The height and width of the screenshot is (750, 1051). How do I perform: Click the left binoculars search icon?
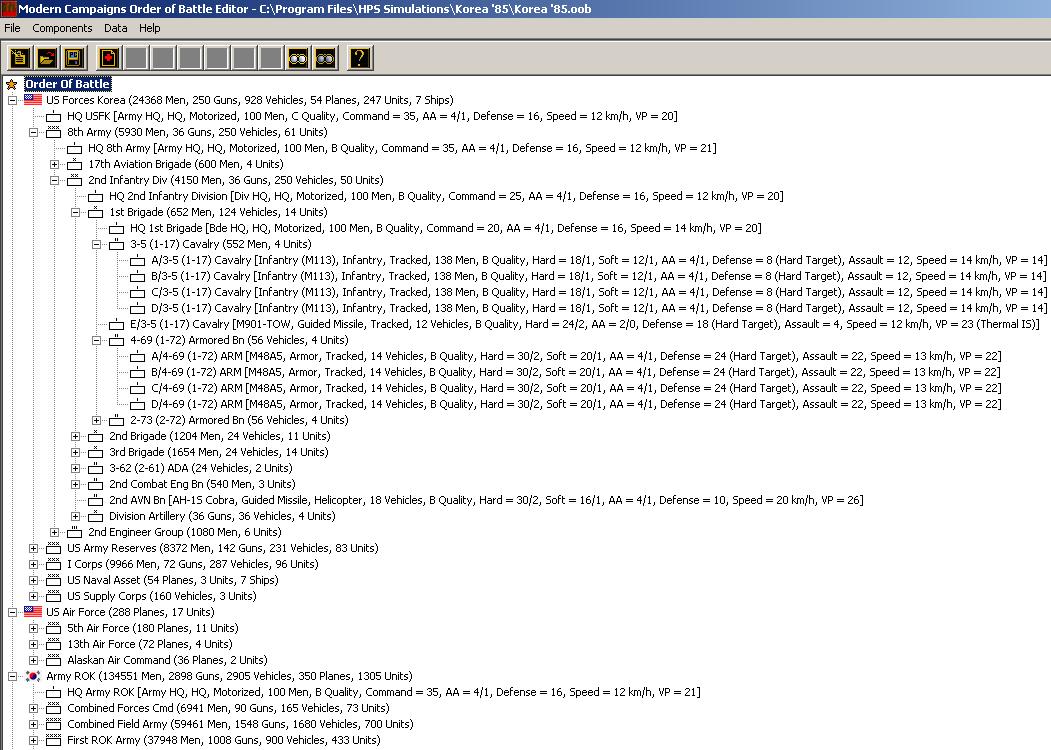298,58
